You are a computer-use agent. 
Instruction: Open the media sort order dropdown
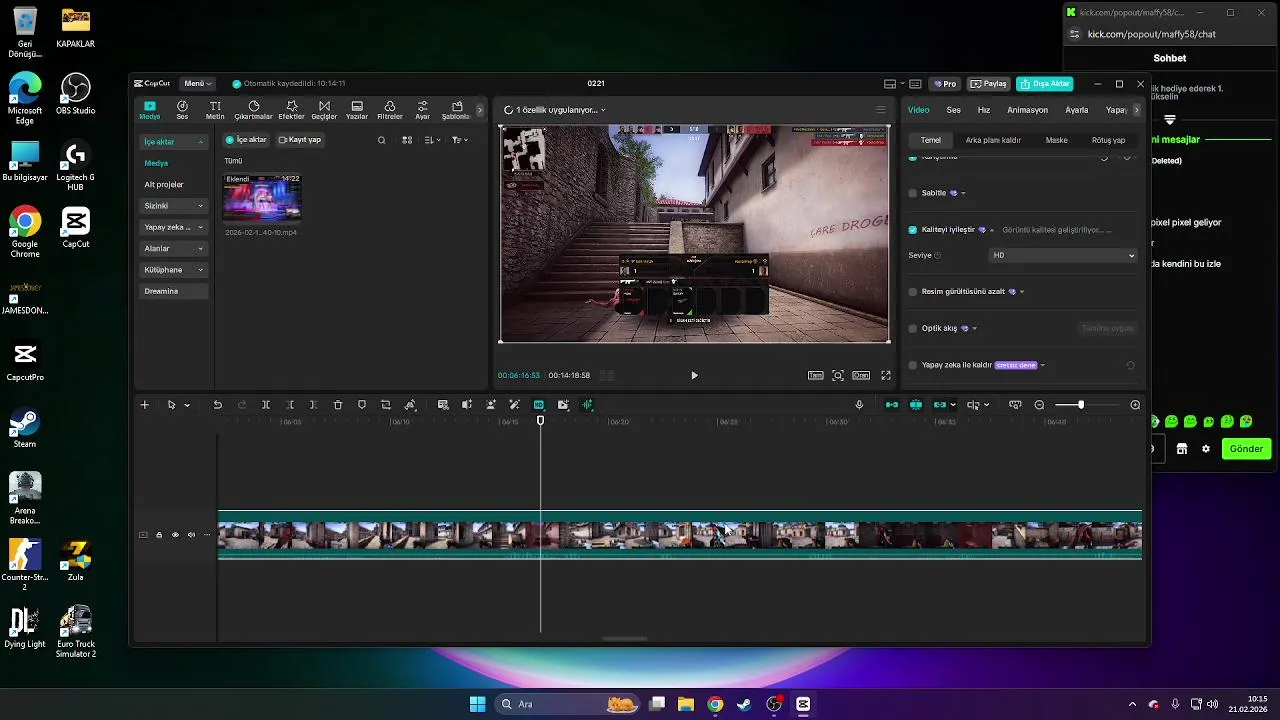pyautogui.click(x=433, y=140)
